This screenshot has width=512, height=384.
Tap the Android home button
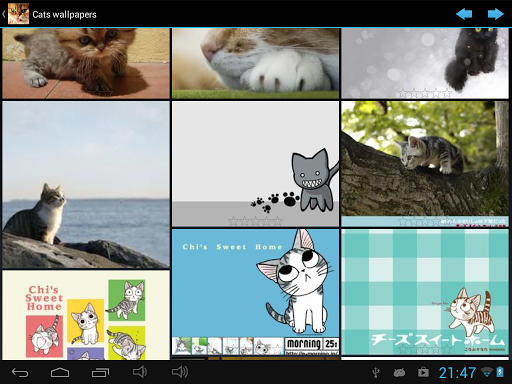coord(60,372)
